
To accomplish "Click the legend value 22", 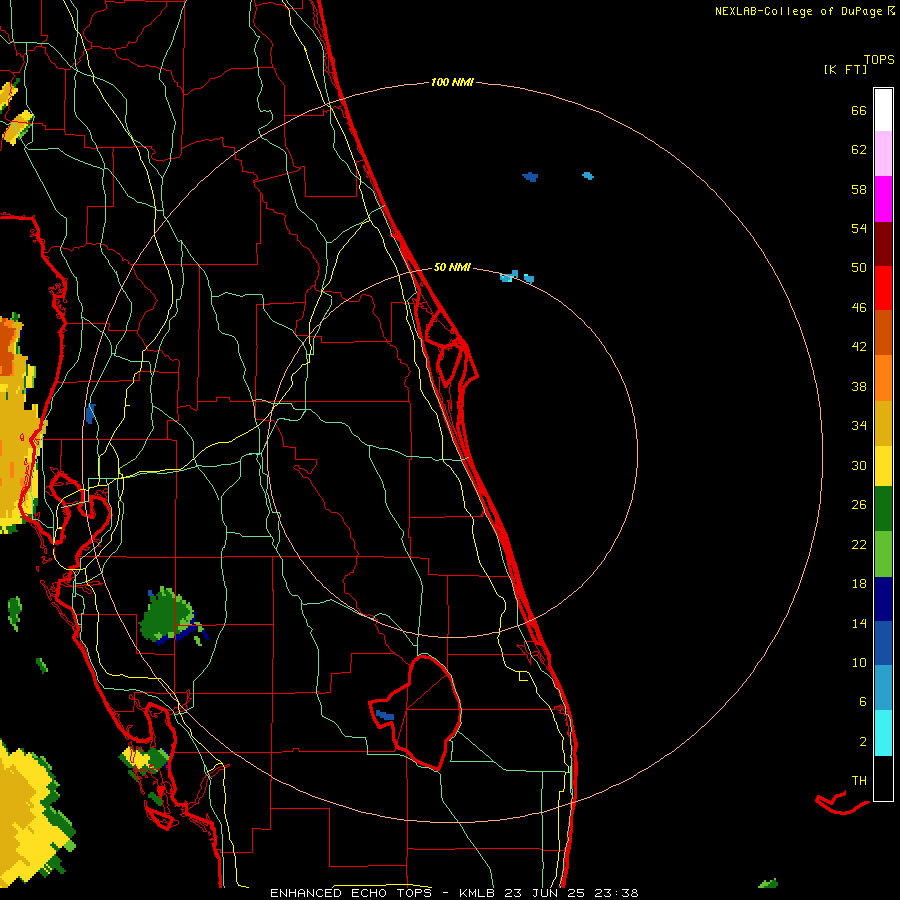I will [x=859, y=545].
